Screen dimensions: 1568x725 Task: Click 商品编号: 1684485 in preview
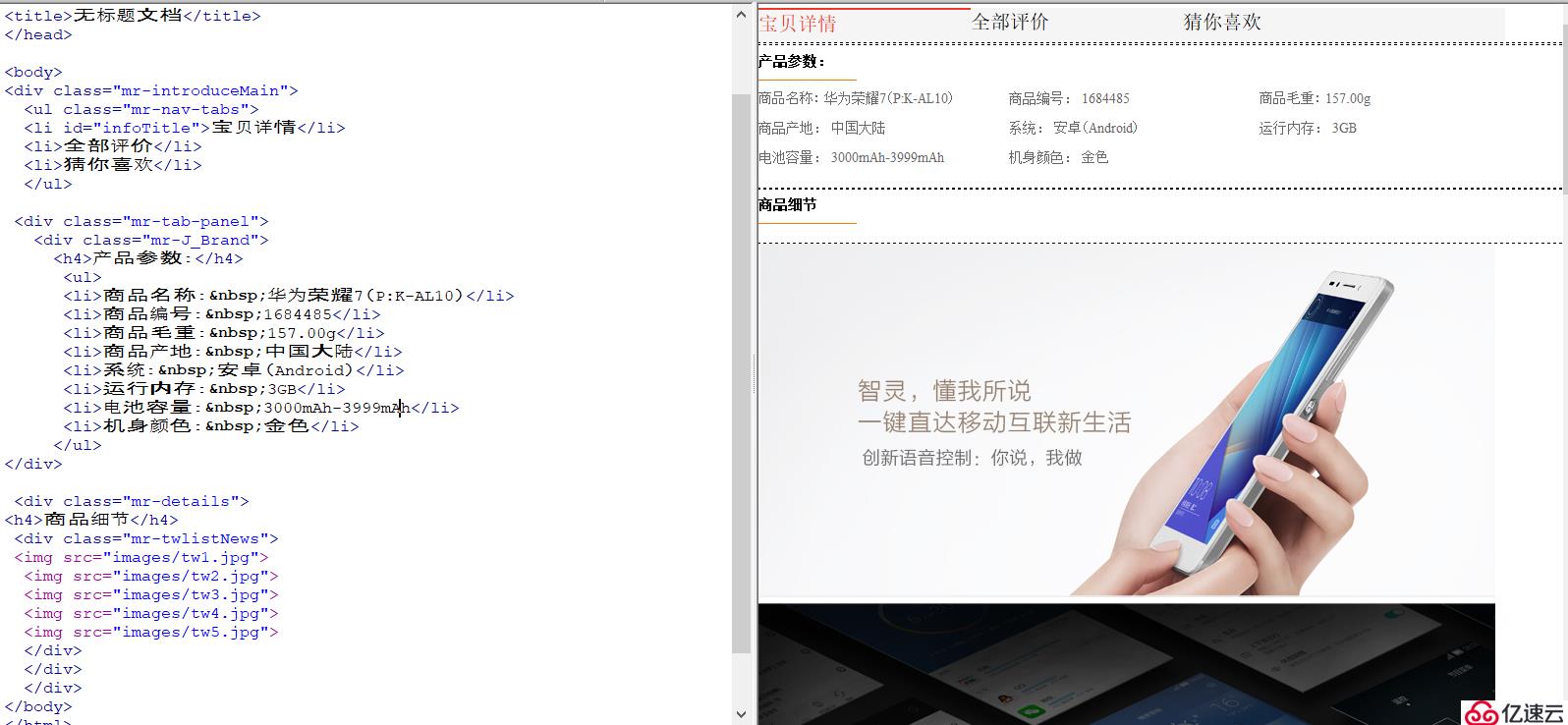pyautogui.click(x=1069, y=98)
